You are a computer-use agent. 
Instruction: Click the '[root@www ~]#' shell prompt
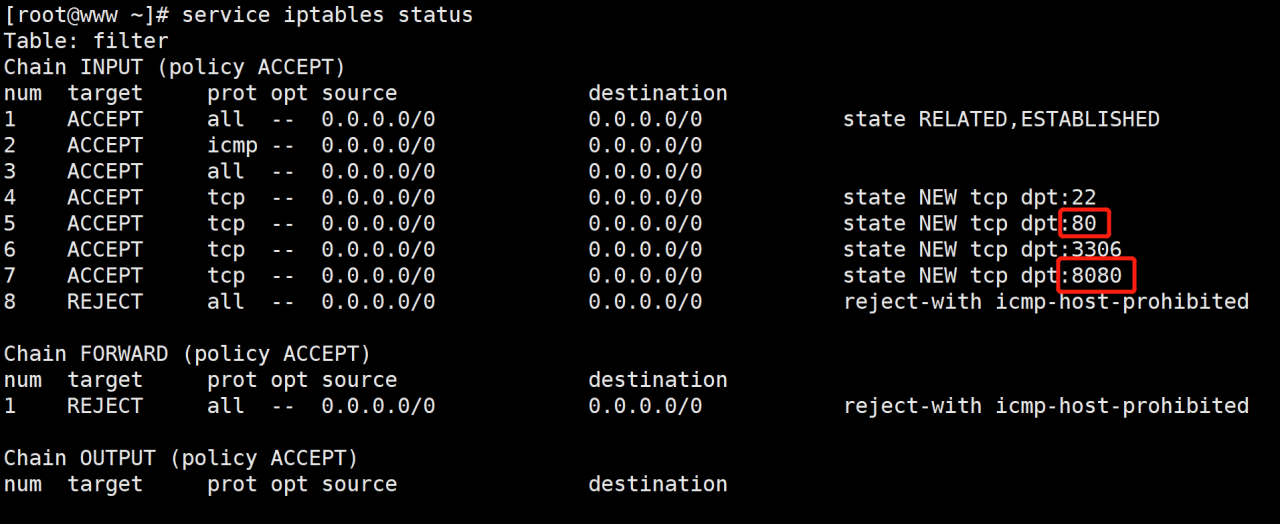click(86, 15)
